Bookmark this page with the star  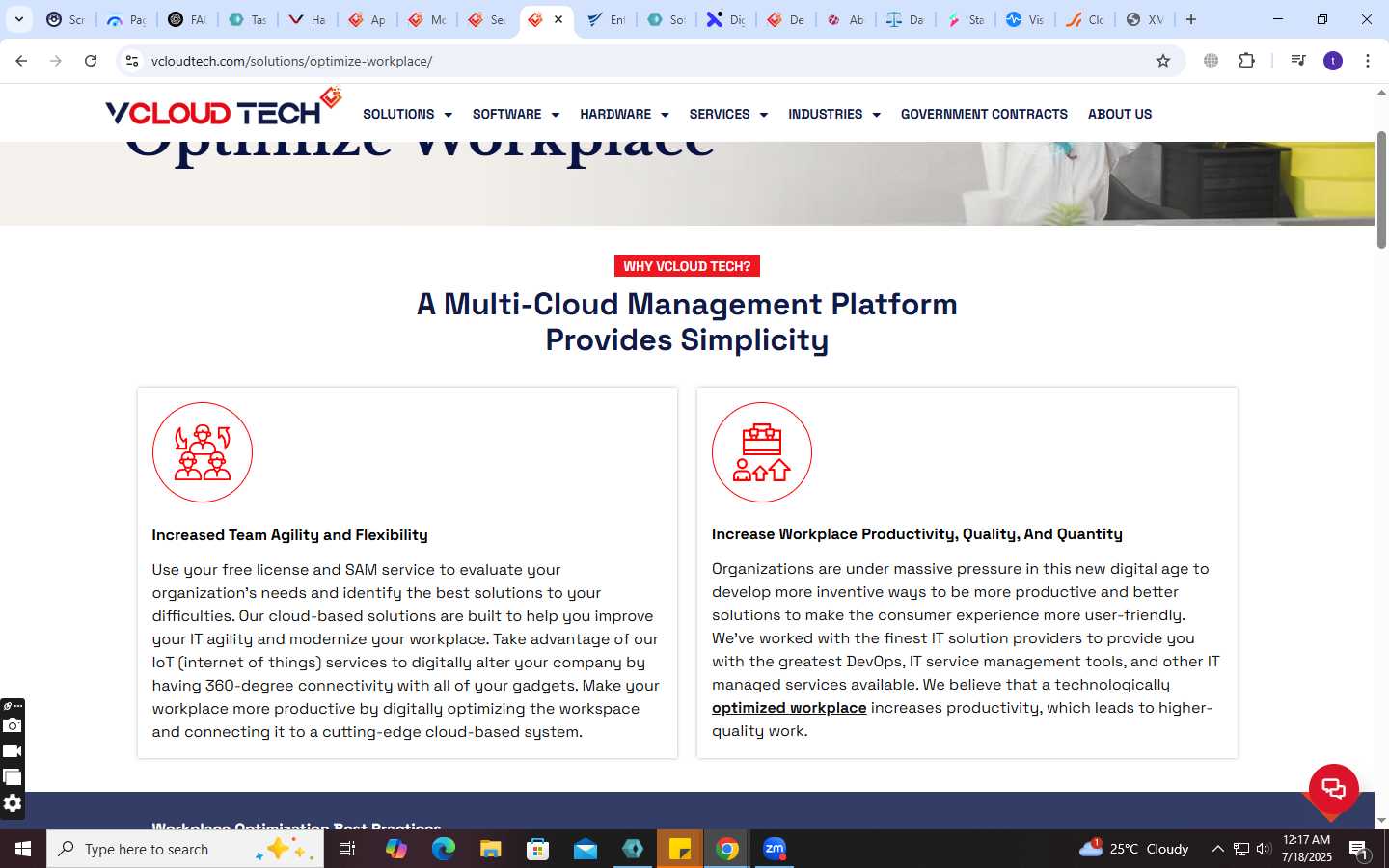(x=1163, y=61)
